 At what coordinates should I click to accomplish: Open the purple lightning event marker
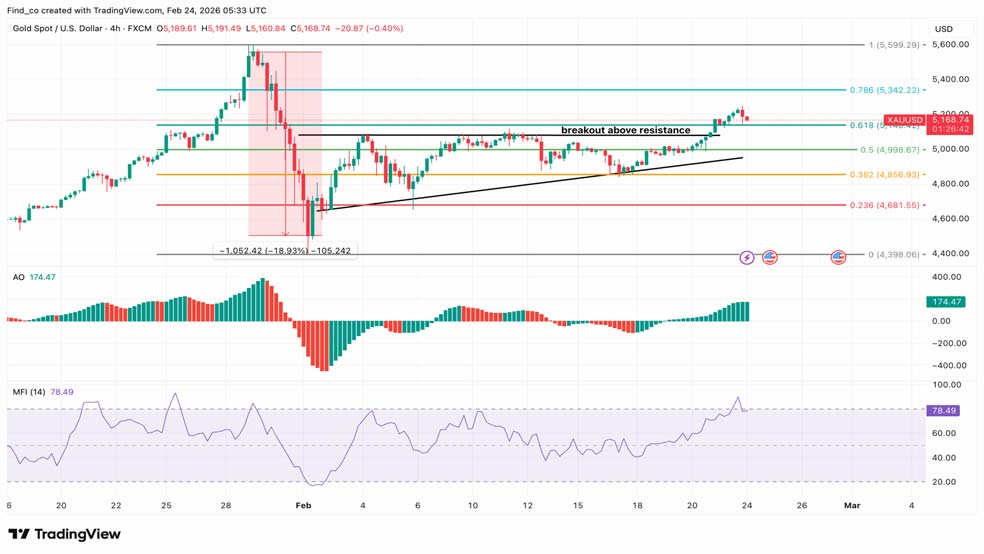[747, 258]
